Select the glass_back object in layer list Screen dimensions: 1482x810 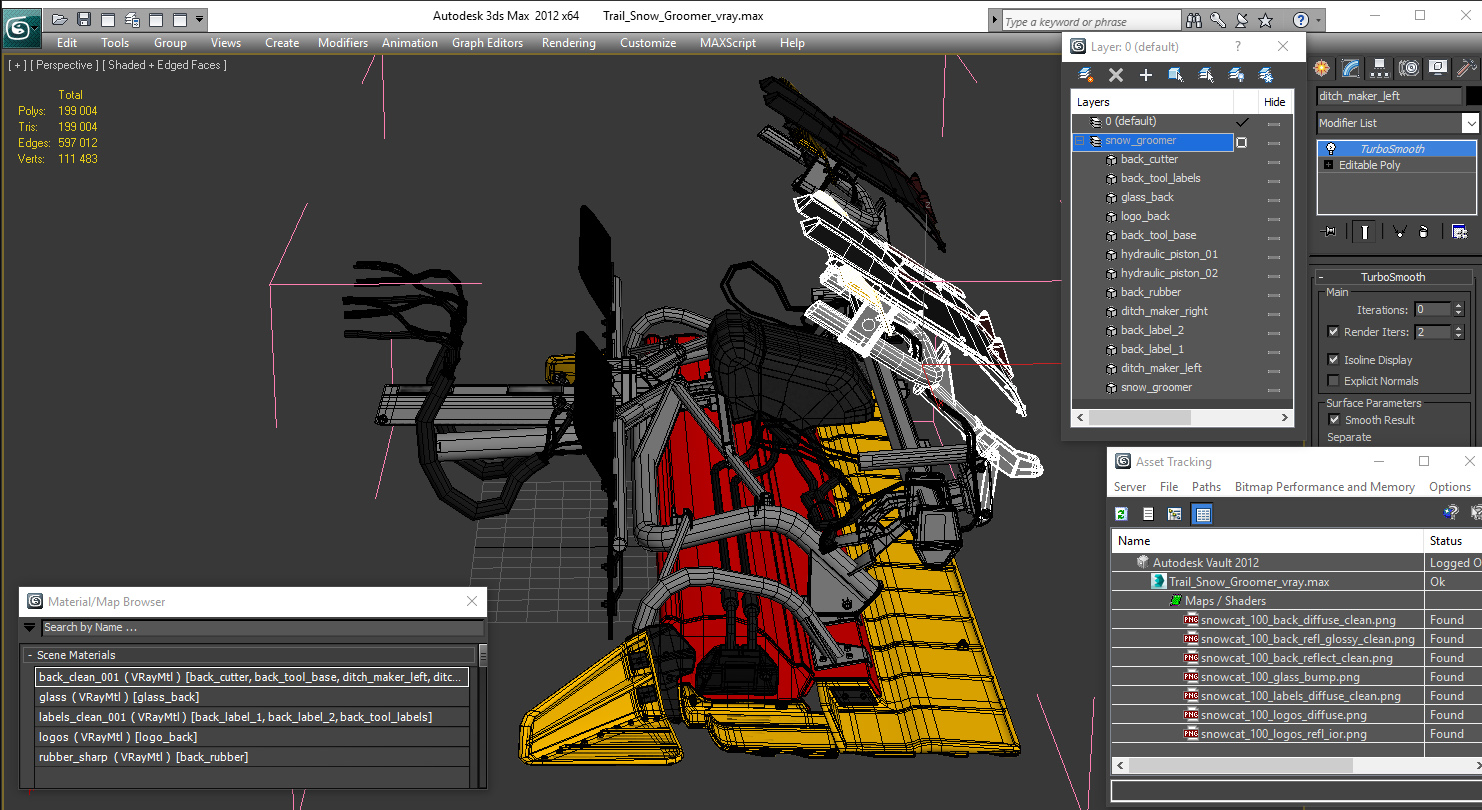pos(1147,197)
